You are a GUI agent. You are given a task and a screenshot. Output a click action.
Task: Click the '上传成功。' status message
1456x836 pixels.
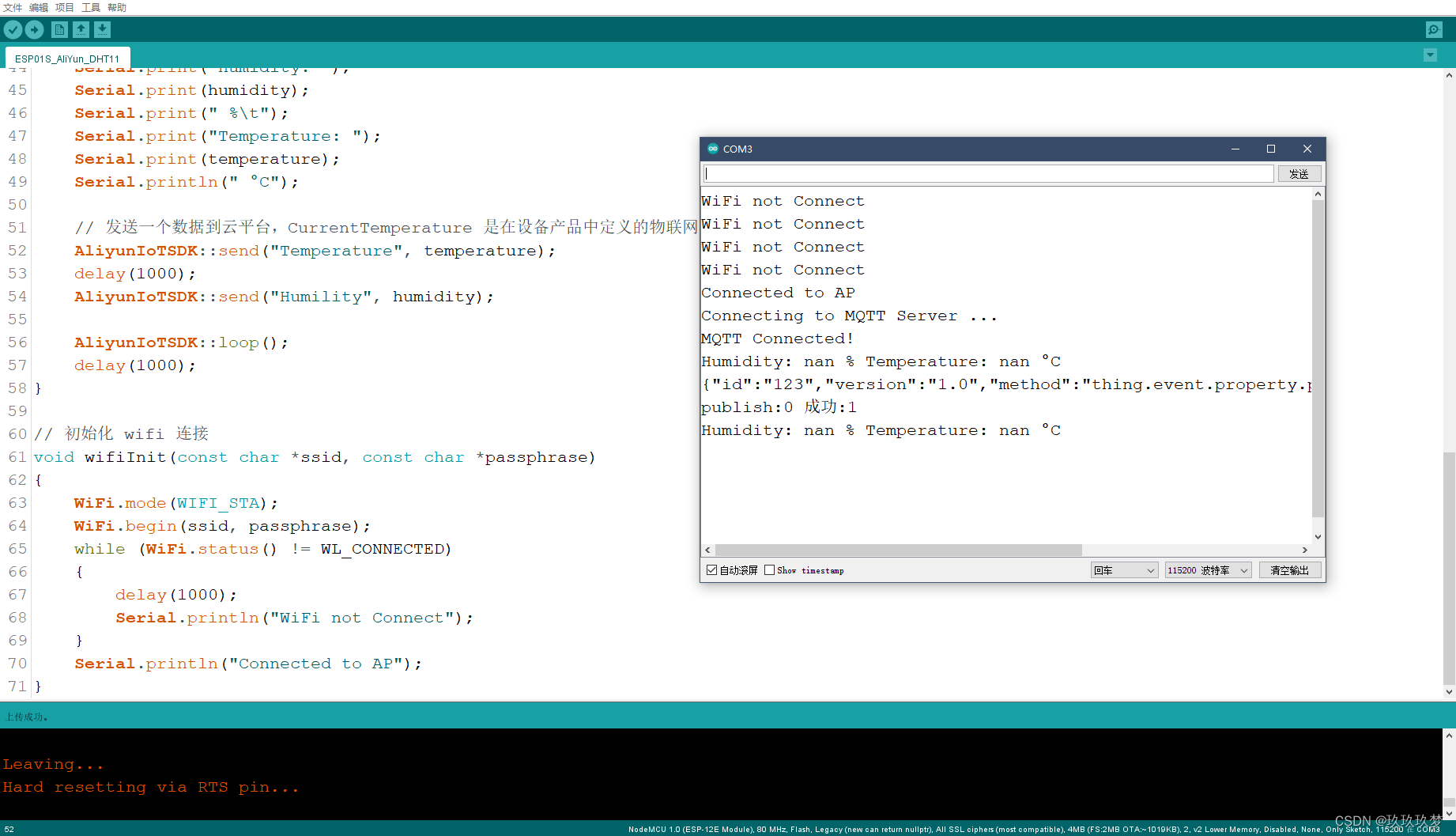(28, 717)
